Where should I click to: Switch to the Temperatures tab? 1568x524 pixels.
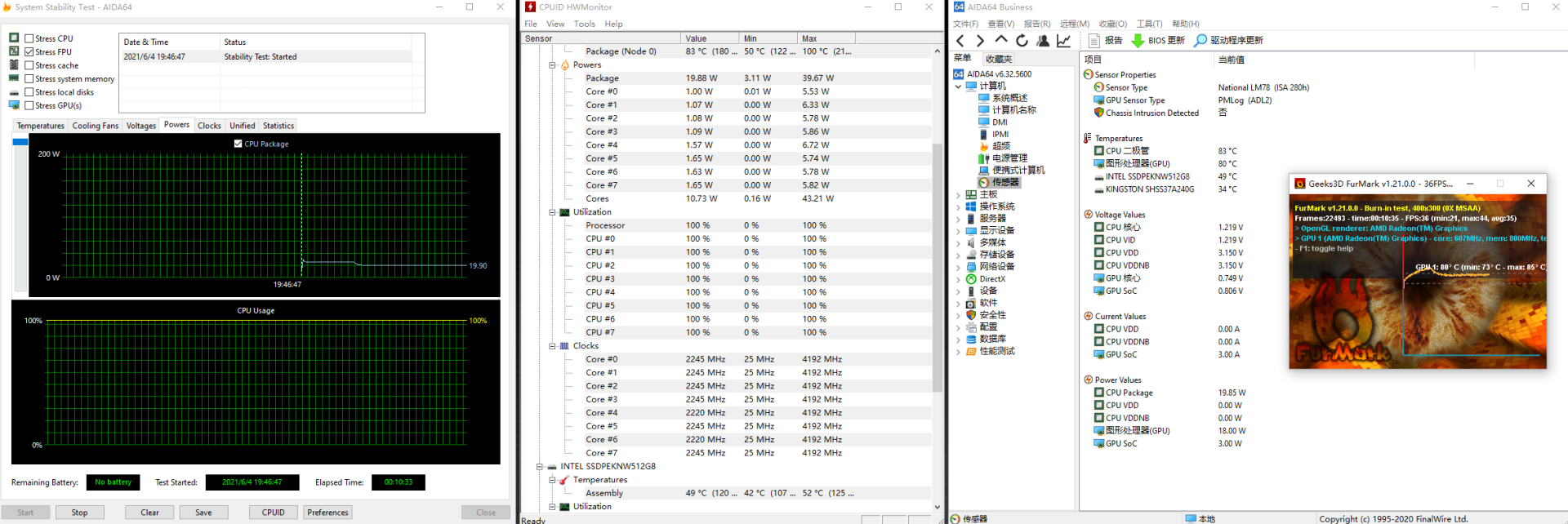(x=41, y=126)
